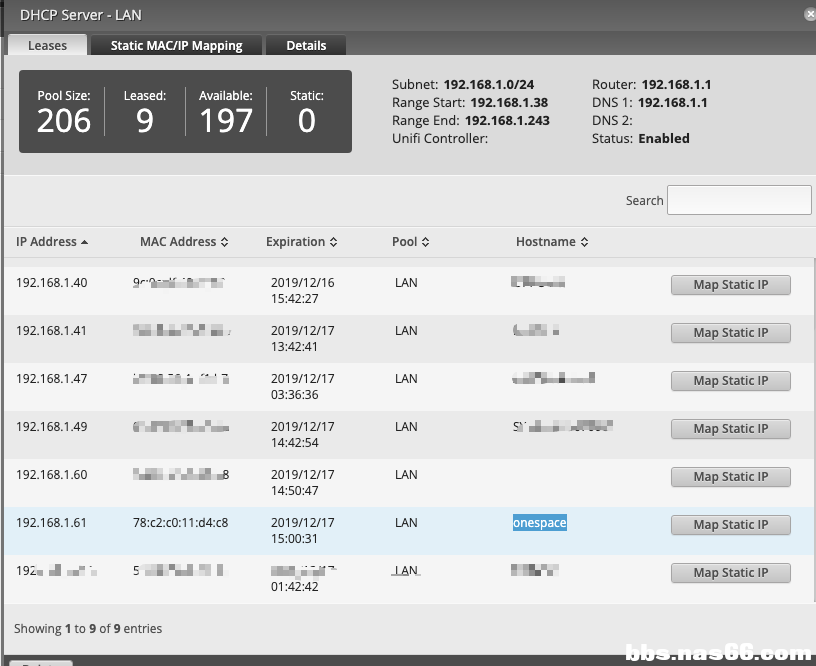Click inside the Search input field
The image size is (816, 666).
click(x=739, y=200)
